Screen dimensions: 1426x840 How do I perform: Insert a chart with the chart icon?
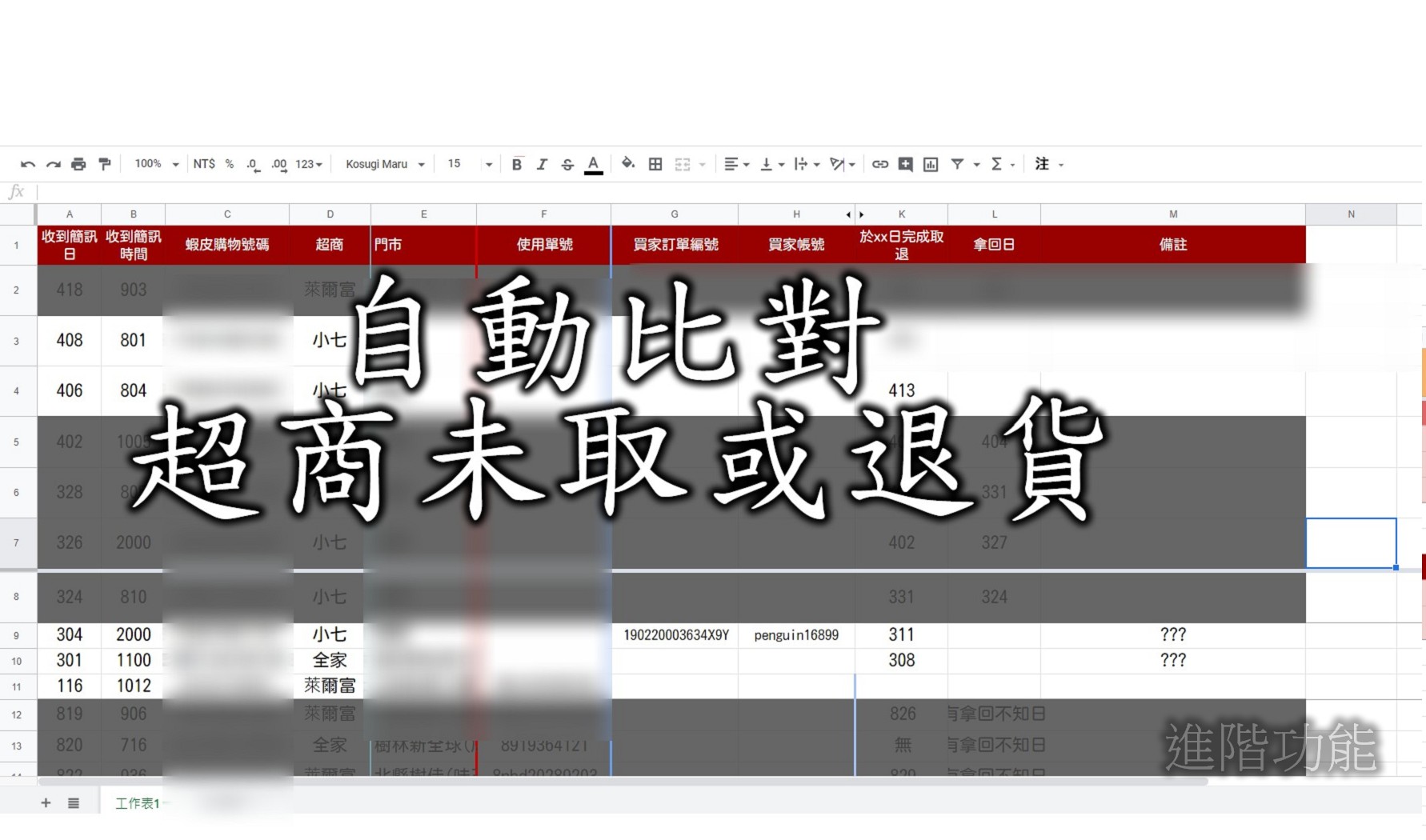point(931,163)
